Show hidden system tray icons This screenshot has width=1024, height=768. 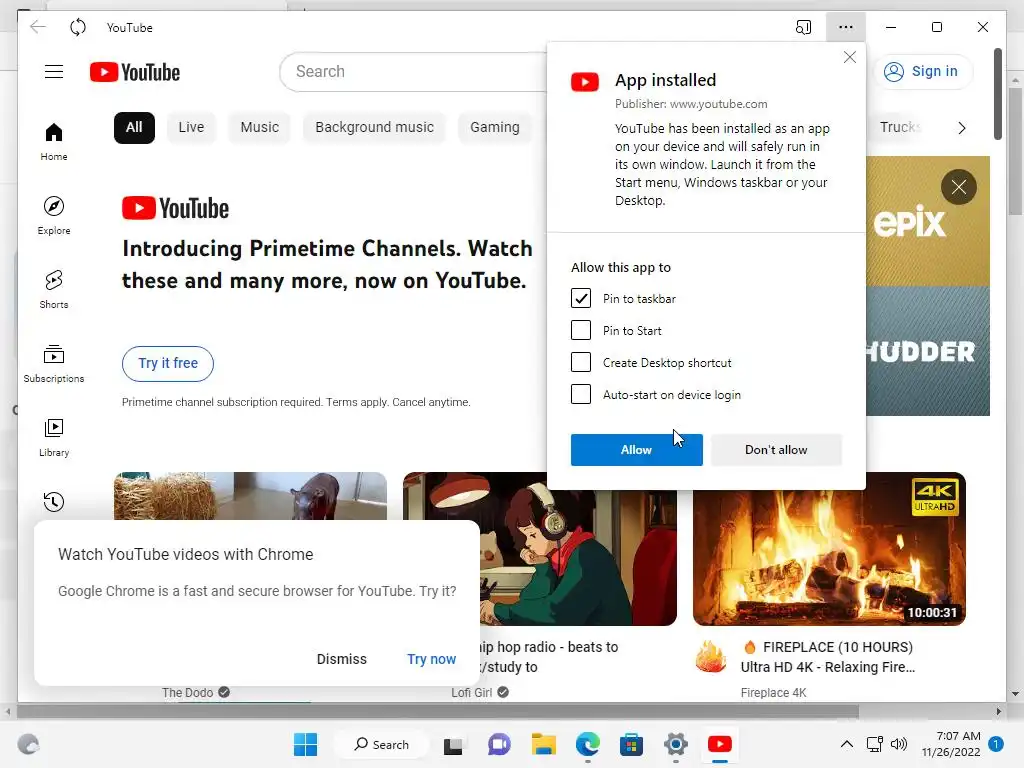click(846, 744)
